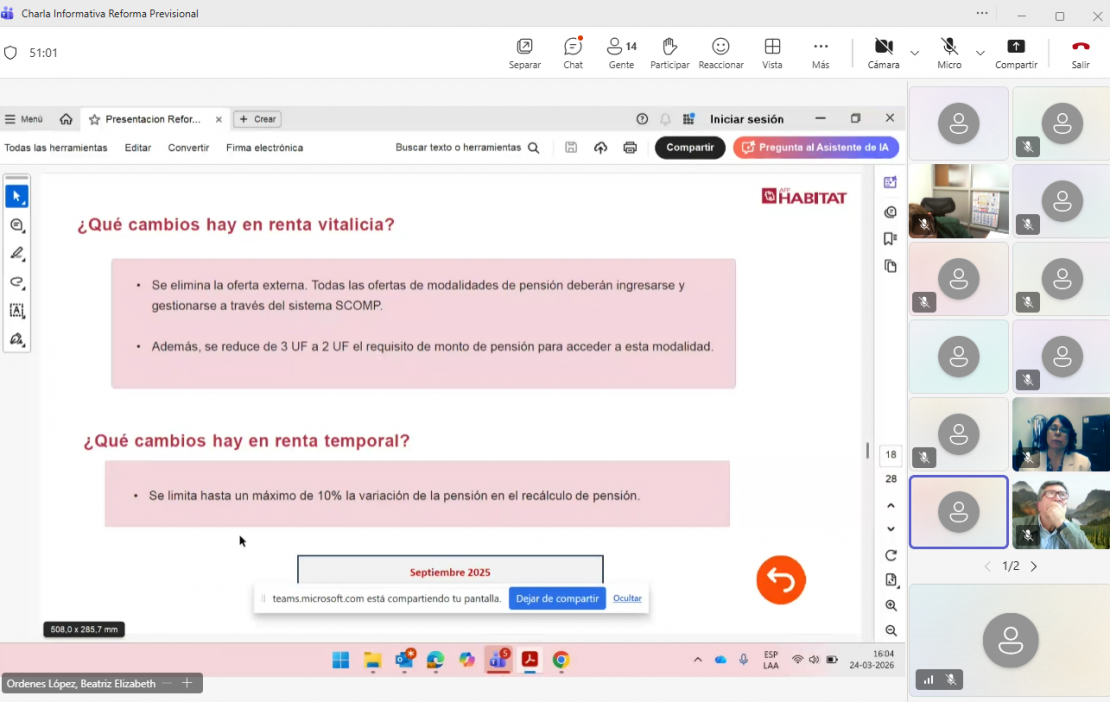Raise hand with Participar icon

click(669, 52)
